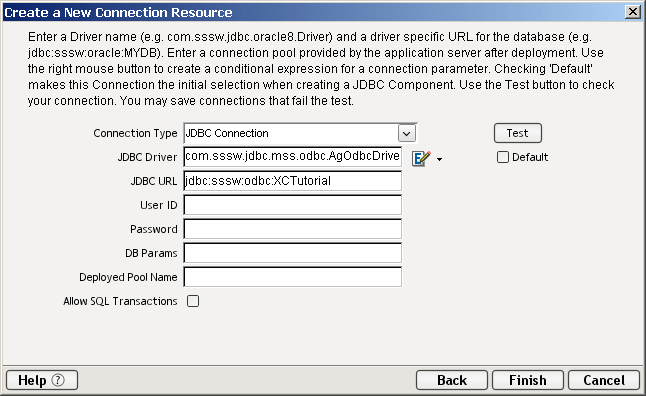
Task: Focus the JDBC Driver text field
Action: click(293, 157)
